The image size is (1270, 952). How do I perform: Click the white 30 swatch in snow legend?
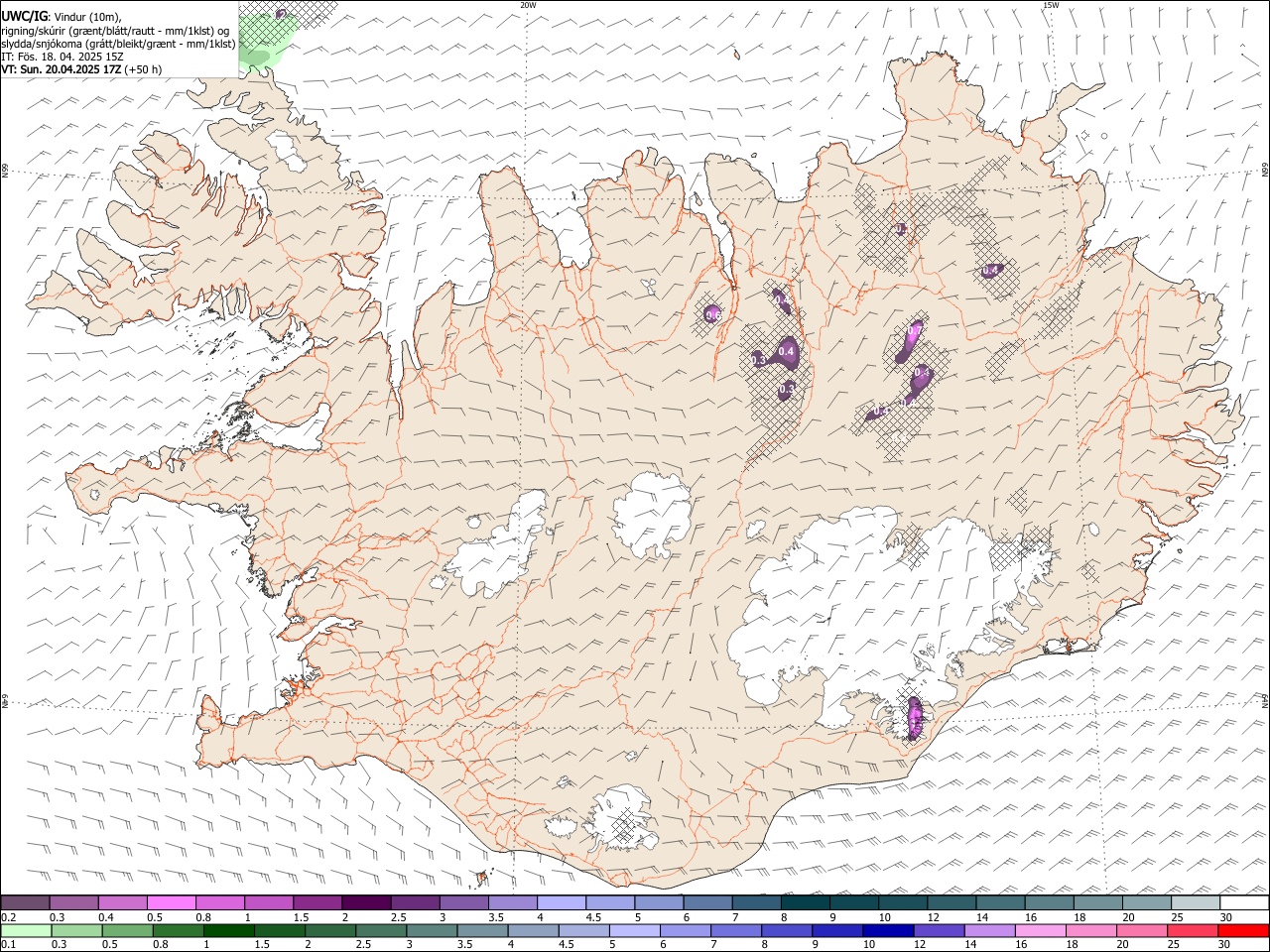[x=1244, y=903]
